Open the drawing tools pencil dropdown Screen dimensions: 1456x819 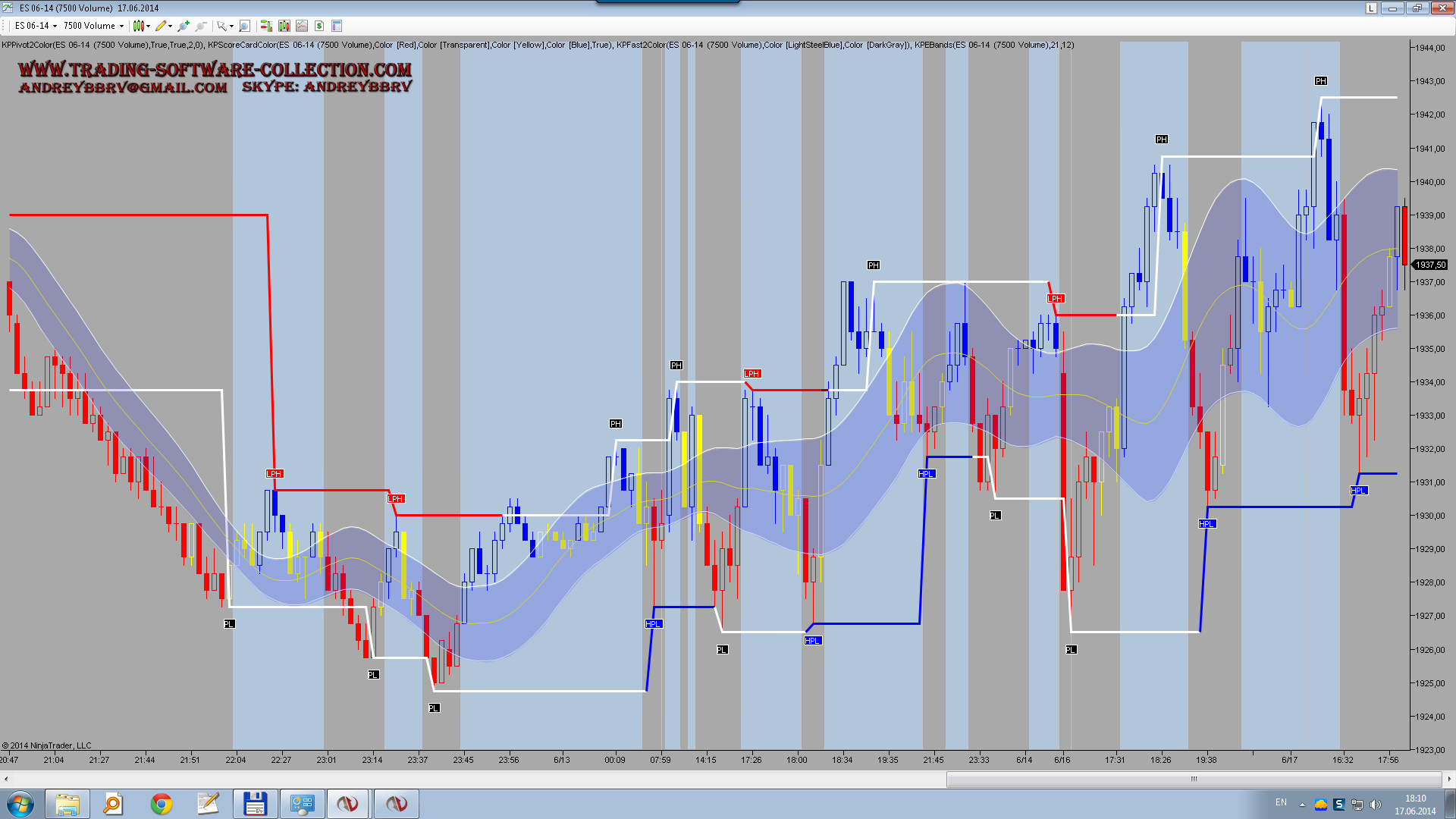pos(170,26)
